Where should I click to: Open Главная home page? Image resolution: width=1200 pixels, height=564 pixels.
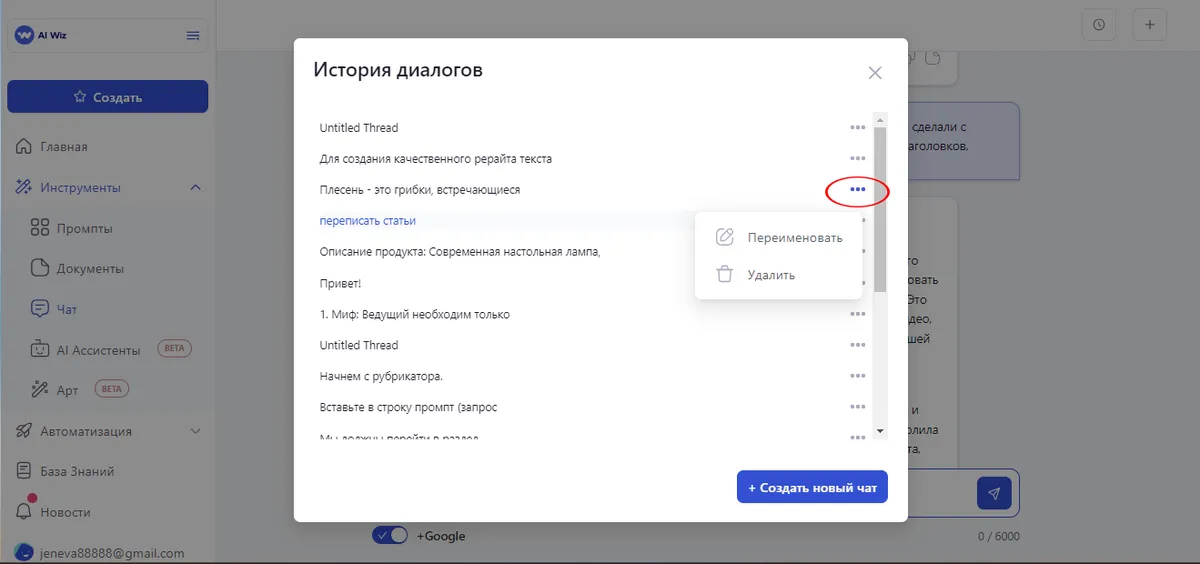pos(64,147)
